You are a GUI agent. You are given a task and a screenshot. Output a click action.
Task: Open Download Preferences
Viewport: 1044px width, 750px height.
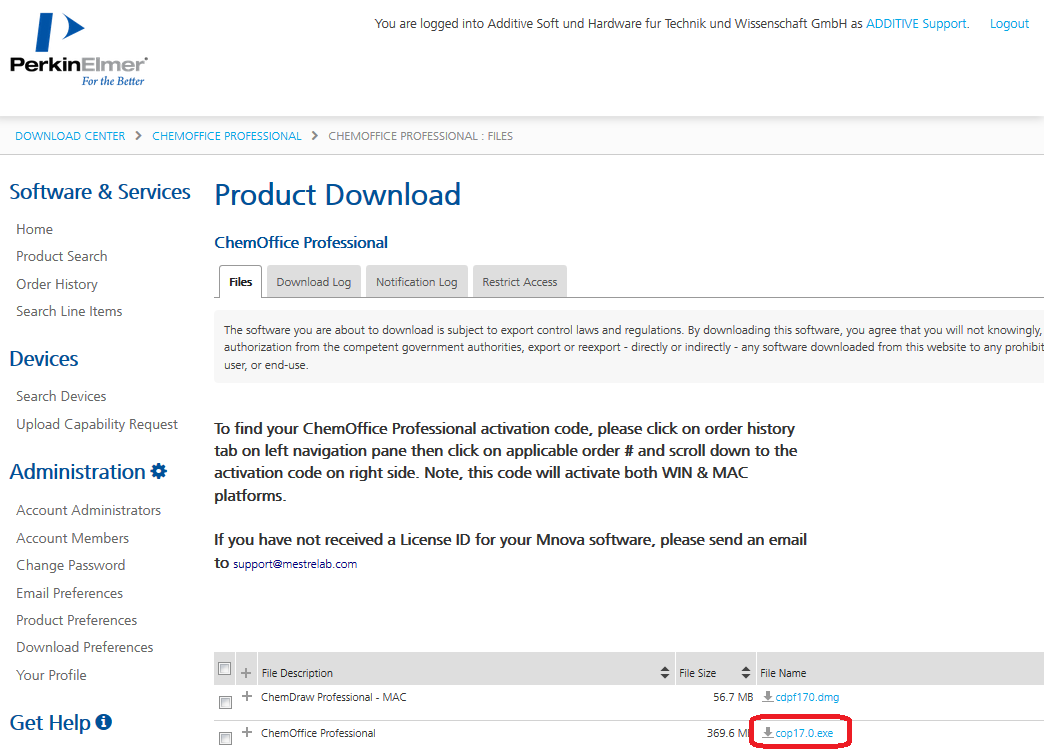(85, 647)
